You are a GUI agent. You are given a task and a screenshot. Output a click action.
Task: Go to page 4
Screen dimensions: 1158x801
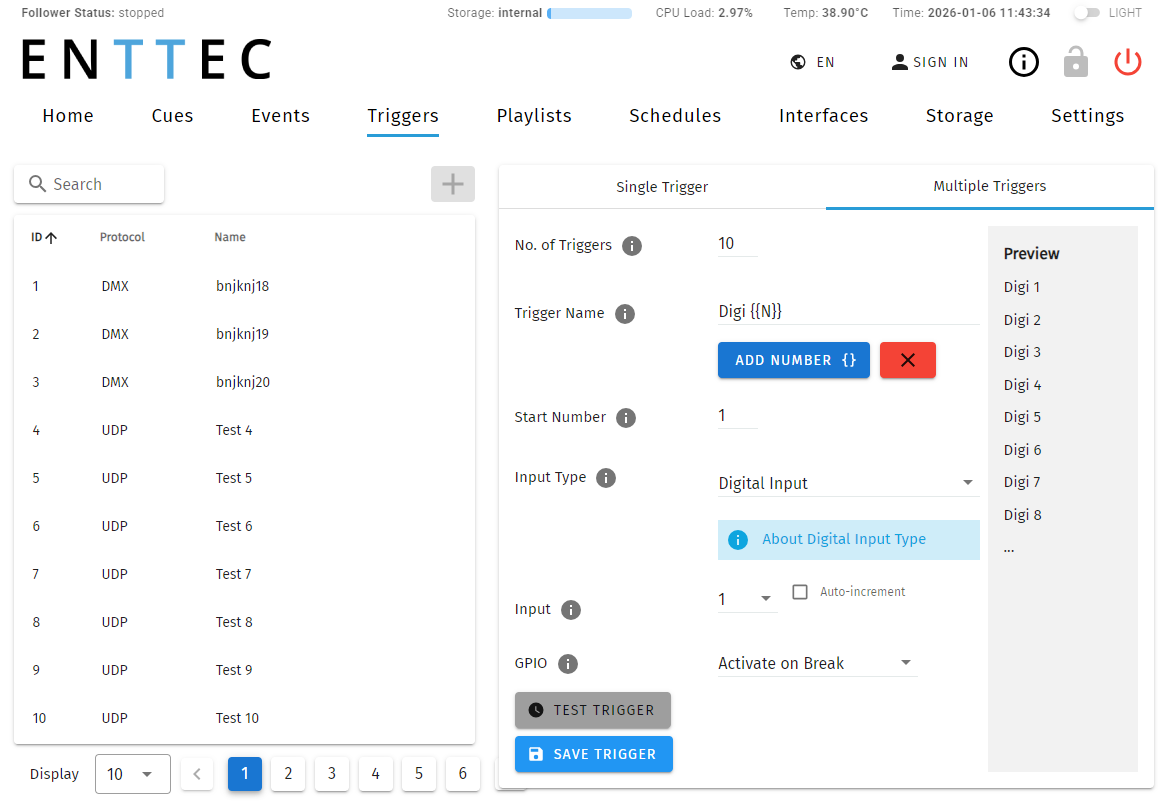coord(375,774)
